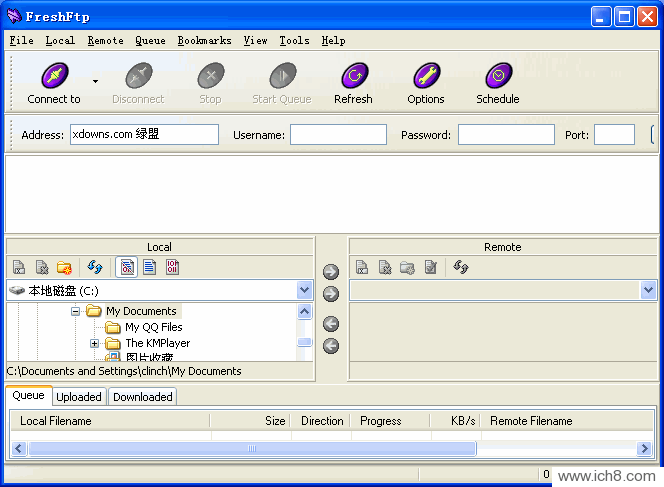Click the upper left-arrow transfer button

(x=331, y=324)
